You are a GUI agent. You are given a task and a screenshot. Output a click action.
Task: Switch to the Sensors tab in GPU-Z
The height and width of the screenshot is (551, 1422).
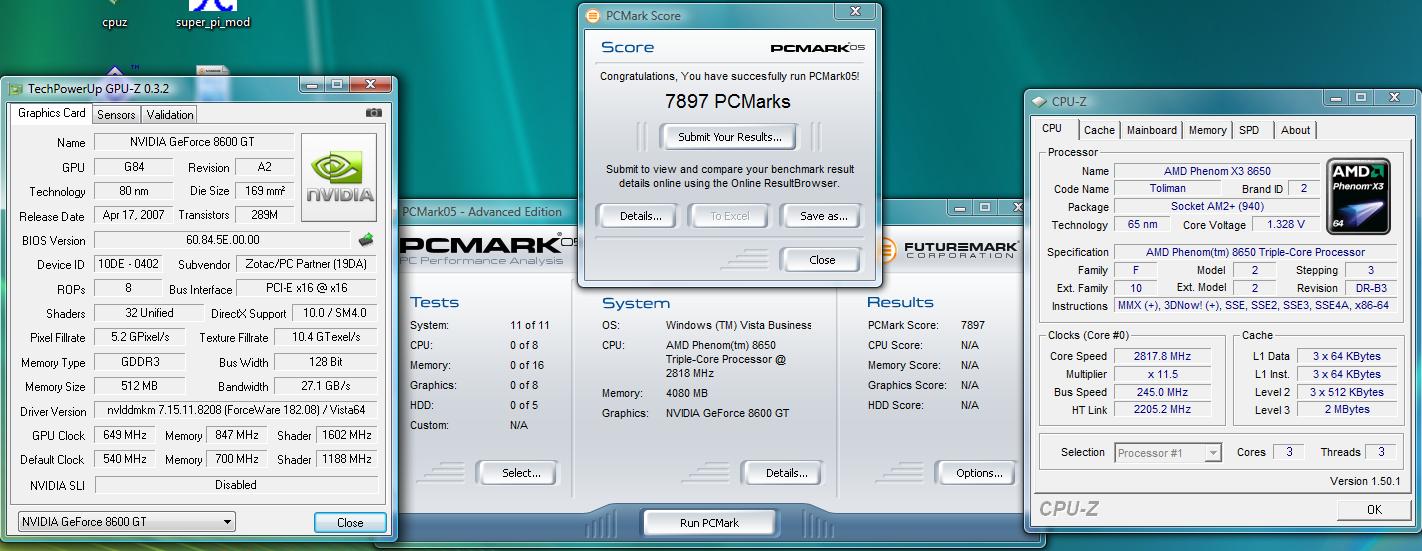click(116, 114)
